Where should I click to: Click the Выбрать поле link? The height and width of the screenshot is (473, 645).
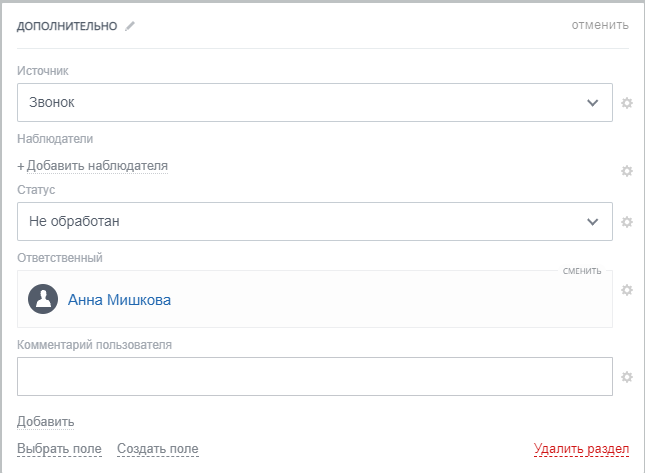(59, 449)
